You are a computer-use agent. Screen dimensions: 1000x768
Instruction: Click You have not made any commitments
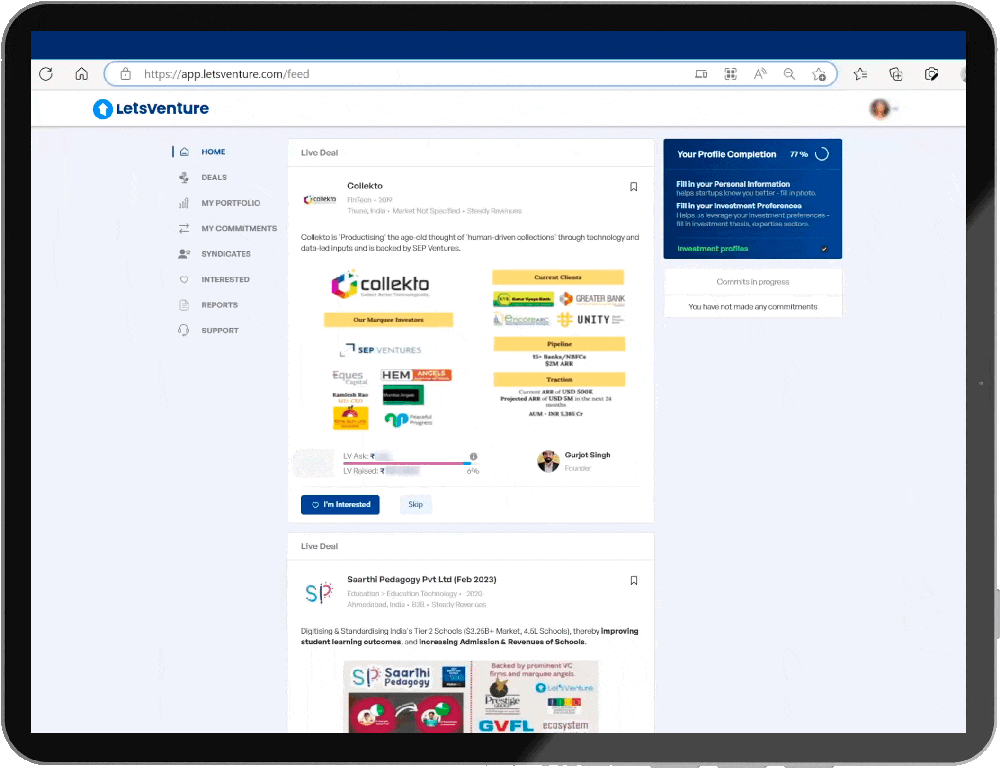coord(753,307)
